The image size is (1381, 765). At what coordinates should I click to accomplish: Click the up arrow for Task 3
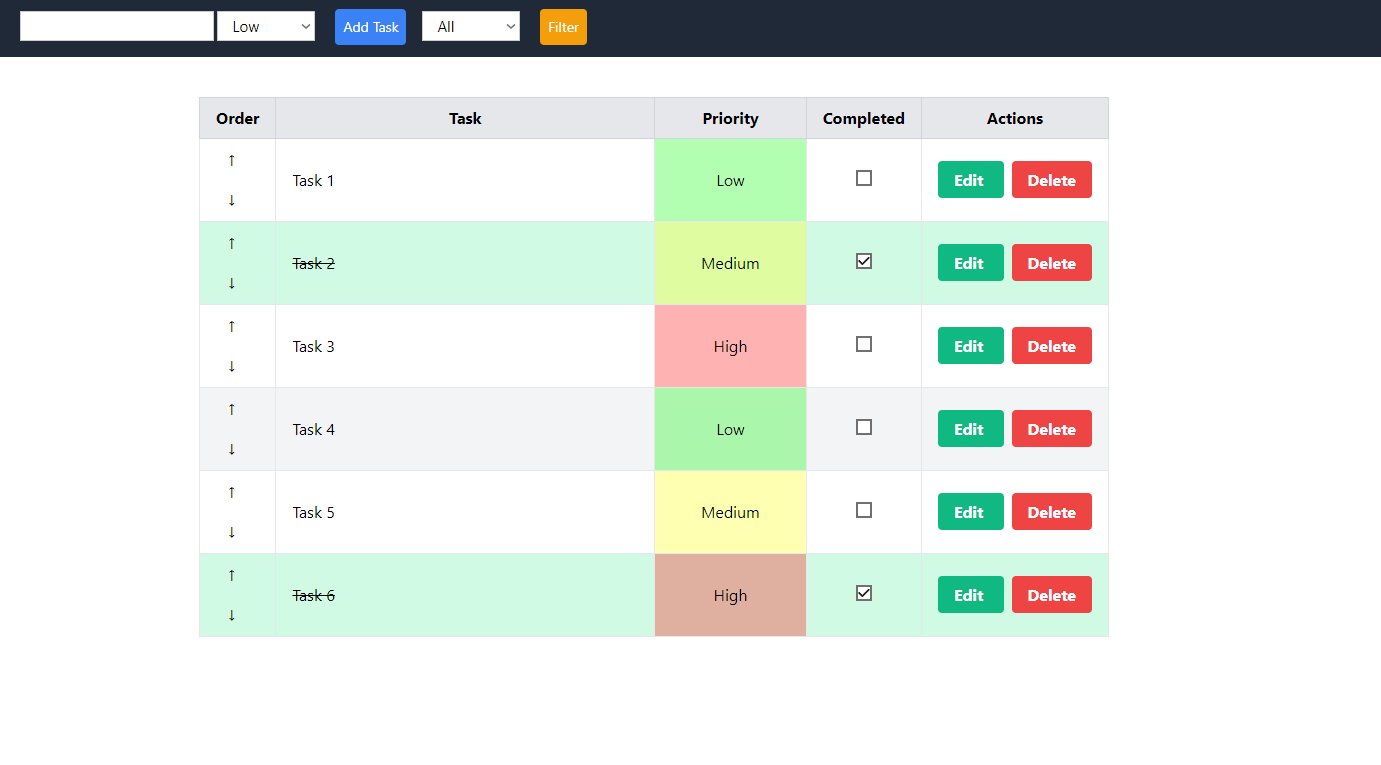(232, 326)
